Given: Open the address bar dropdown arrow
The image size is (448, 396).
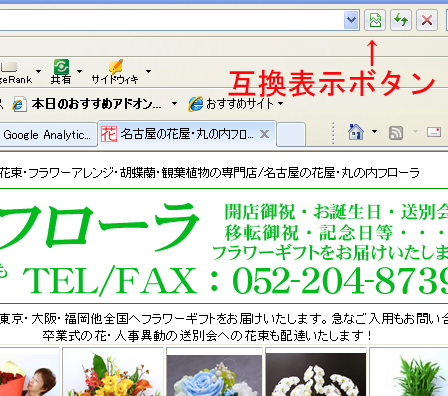Looking at the screenshot, I should click(x=351, y=20).
